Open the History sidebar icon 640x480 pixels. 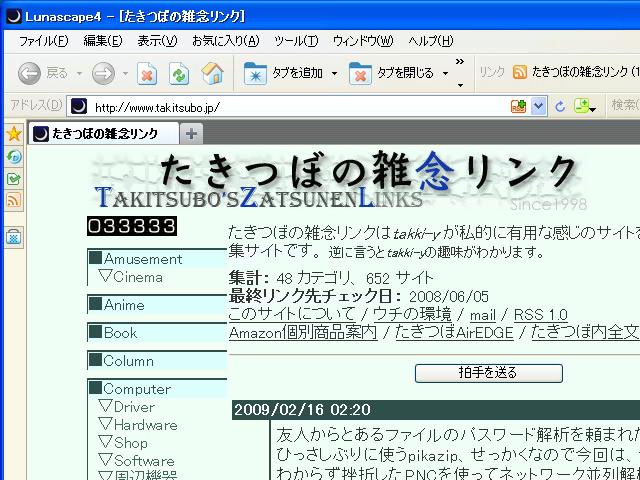click(14, 157)
